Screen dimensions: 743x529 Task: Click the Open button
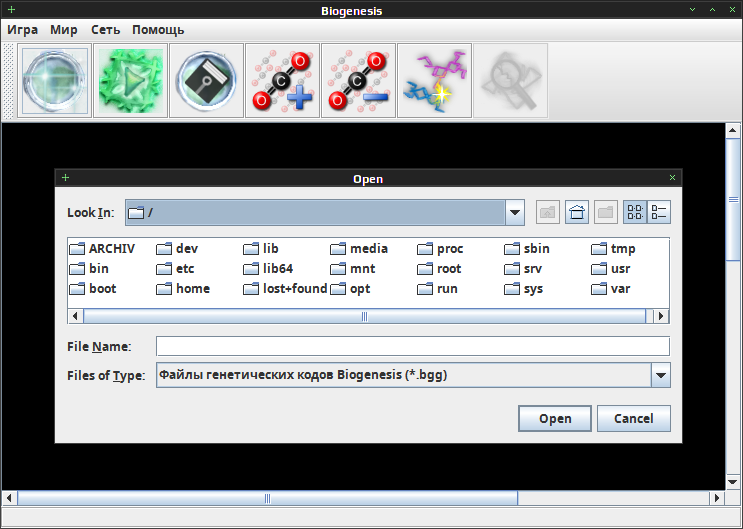click(555, 419)
